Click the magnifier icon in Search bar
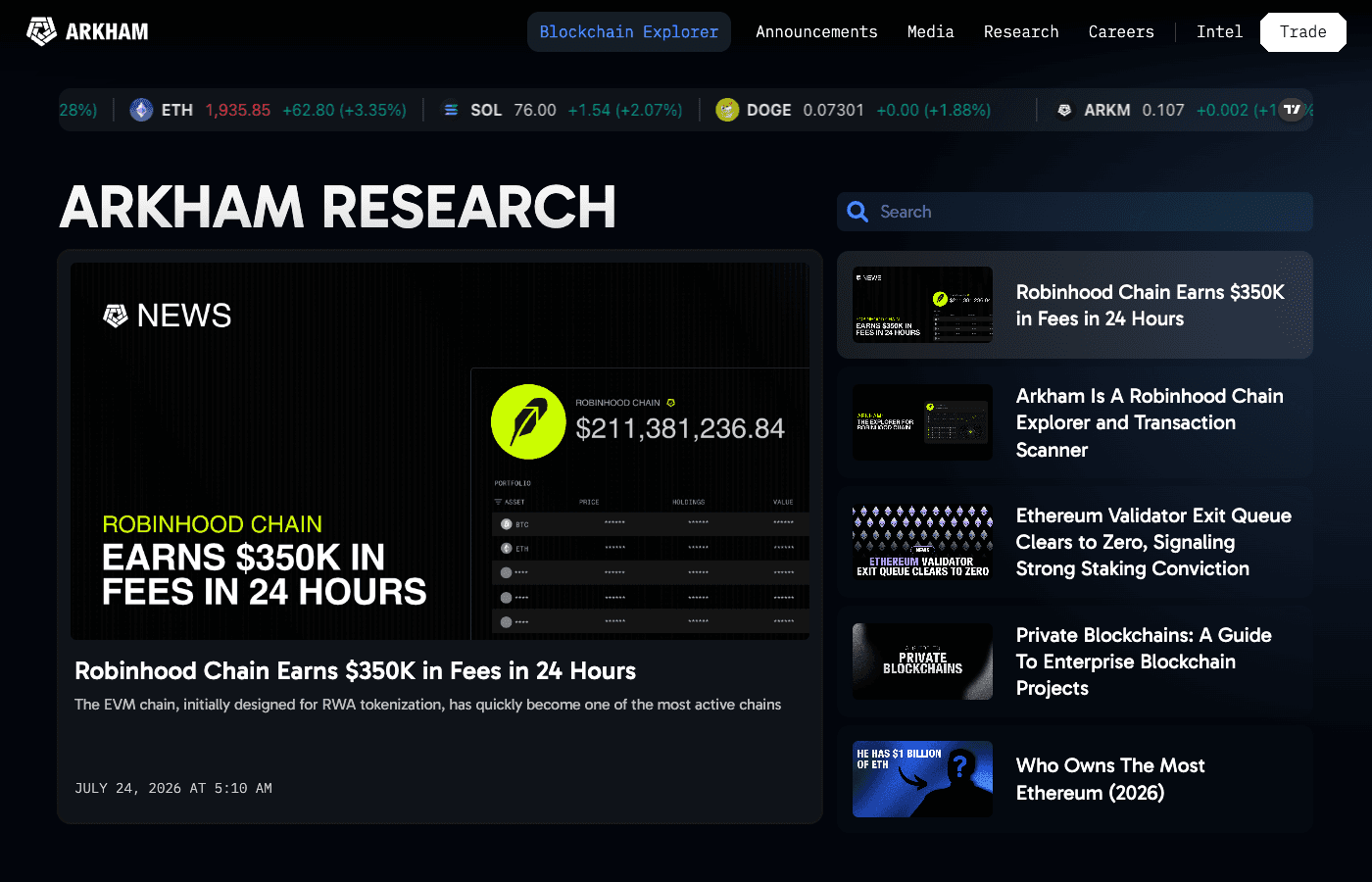 (x=857, y=212)
